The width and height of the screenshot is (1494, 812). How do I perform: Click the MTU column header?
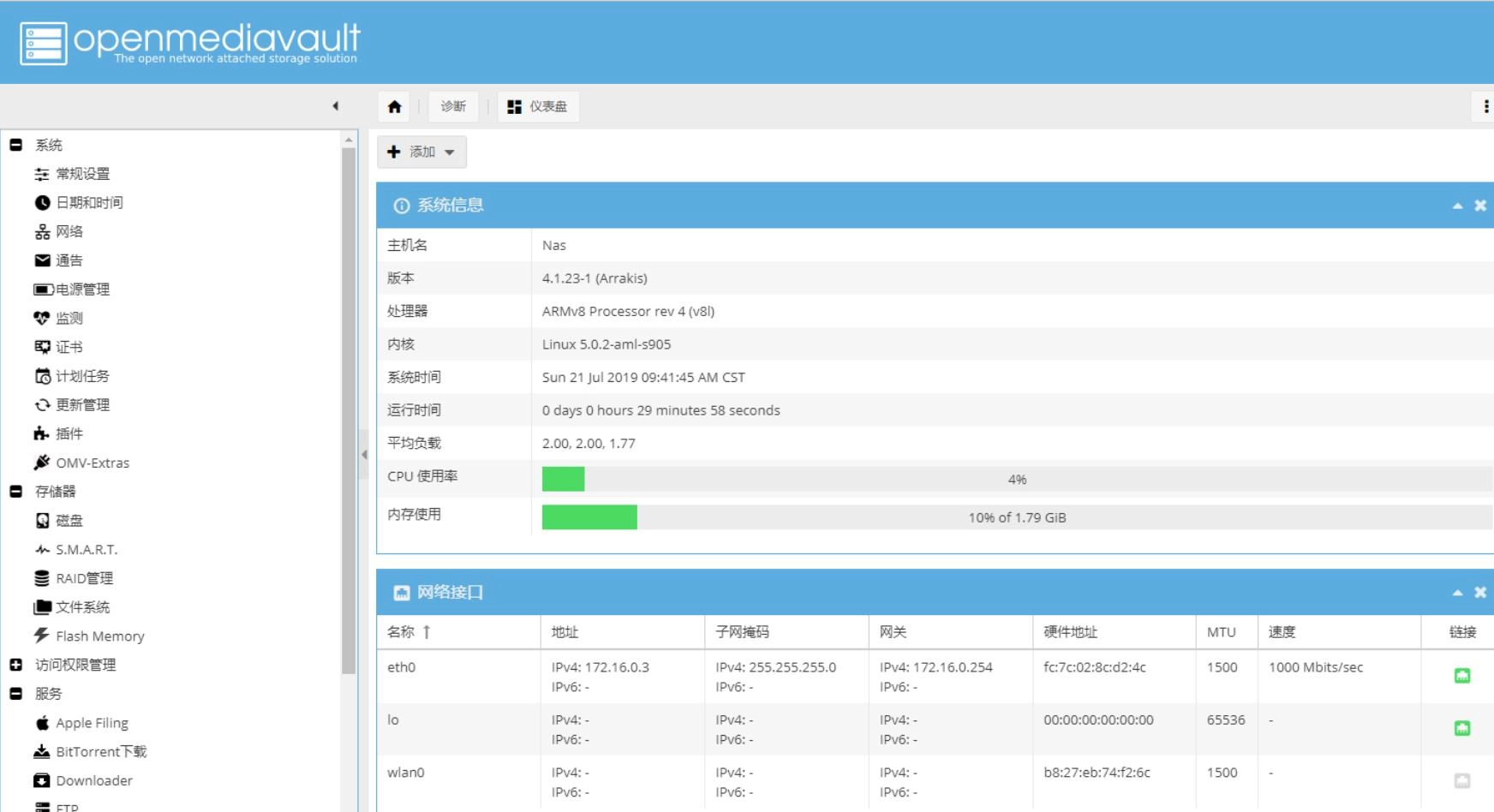pyautogui.click(x=1227, y=632)
